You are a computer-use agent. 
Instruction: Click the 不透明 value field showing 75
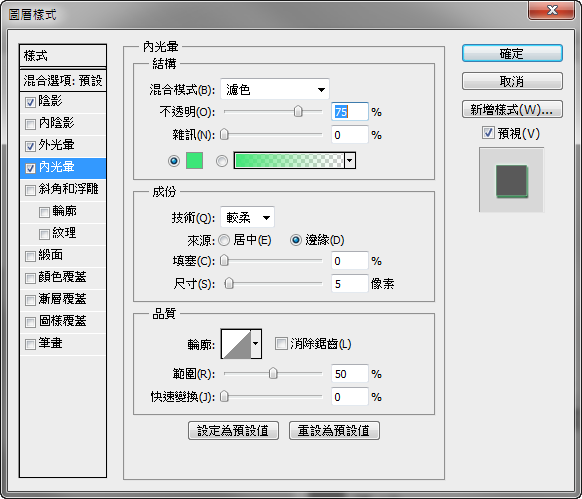350,111
